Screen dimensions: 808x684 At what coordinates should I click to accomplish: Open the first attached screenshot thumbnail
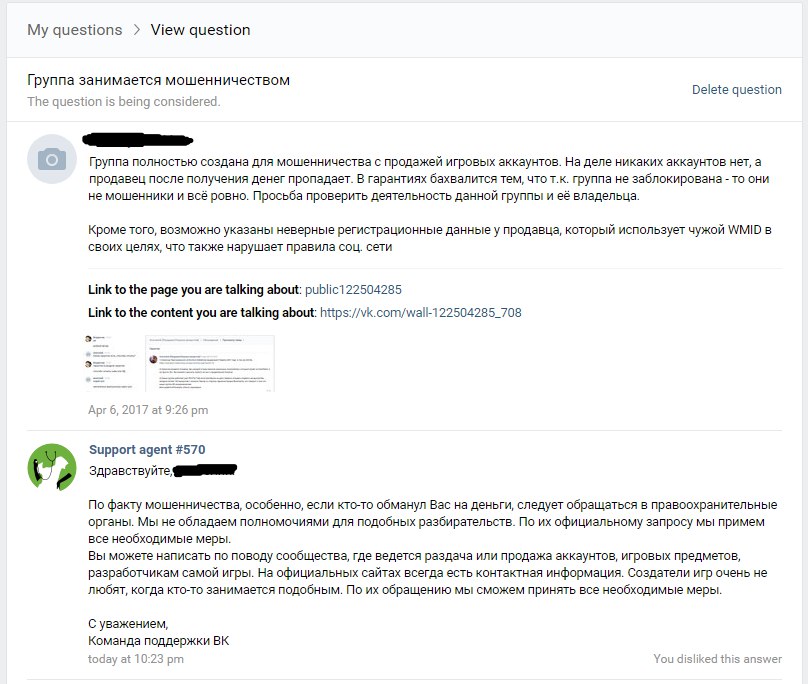tap(112, 363)
